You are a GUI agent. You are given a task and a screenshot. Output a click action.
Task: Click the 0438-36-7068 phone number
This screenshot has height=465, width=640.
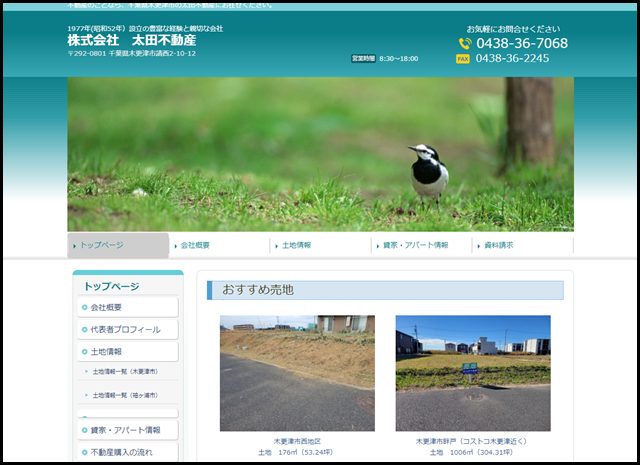tap(521, 44)
